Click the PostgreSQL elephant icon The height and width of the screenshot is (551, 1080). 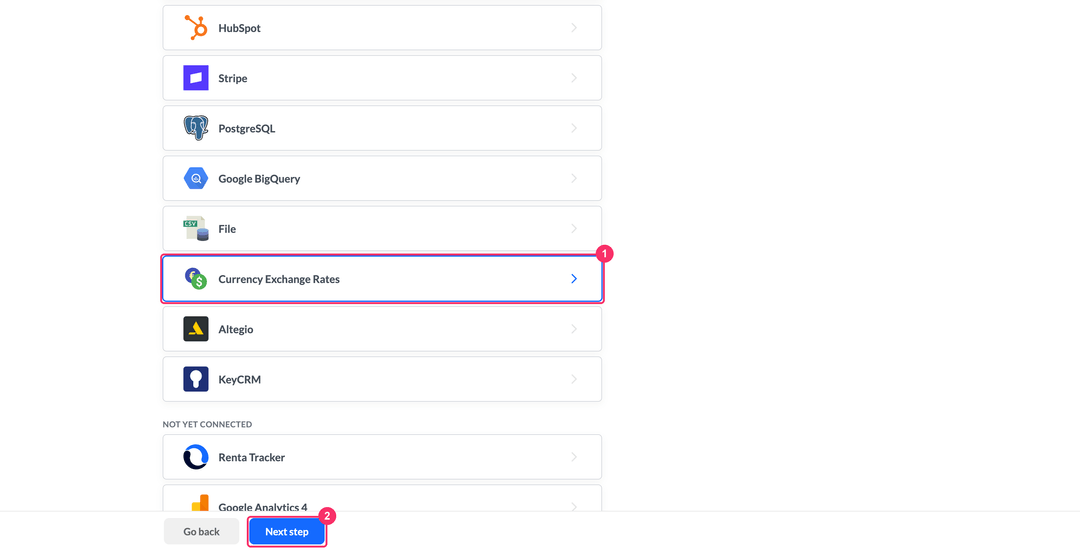pyautogui.click(x=196, y=128)
